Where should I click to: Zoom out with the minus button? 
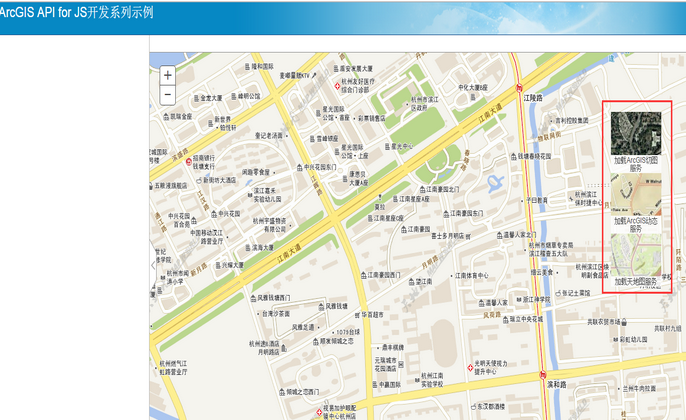point(168,95)
